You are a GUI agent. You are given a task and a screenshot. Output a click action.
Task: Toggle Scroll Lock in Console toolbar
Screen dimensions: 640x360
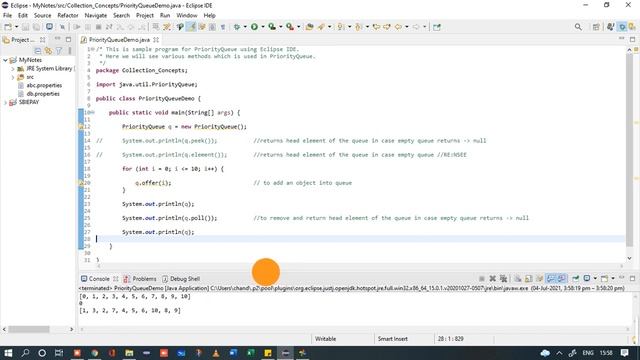(x=529, y=278)
